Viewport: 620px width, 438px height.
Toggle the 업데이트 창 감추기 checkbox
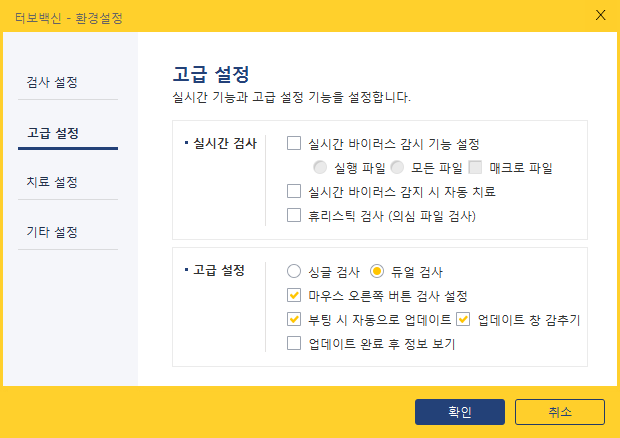(x=463, y=320)
